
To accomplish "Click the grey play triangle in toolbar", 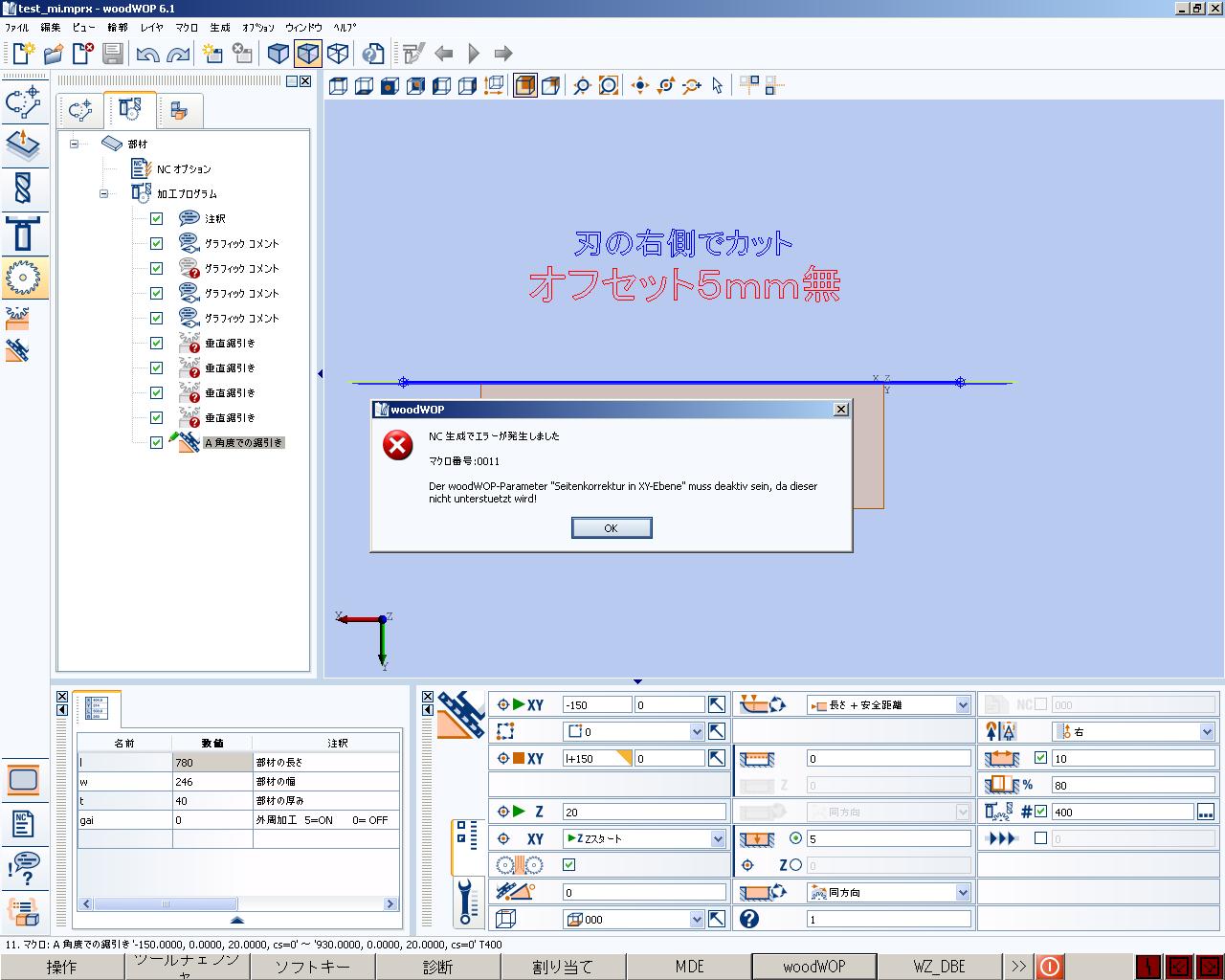I will coord(474,54).
